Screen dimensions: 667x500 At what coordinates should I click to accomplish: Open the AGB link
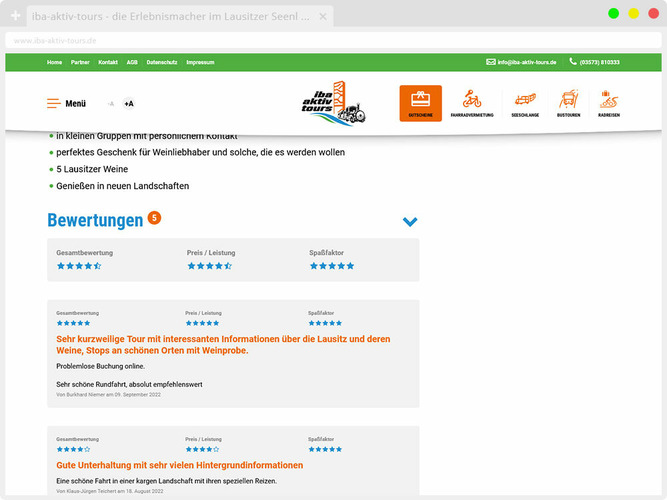(132, 62)
